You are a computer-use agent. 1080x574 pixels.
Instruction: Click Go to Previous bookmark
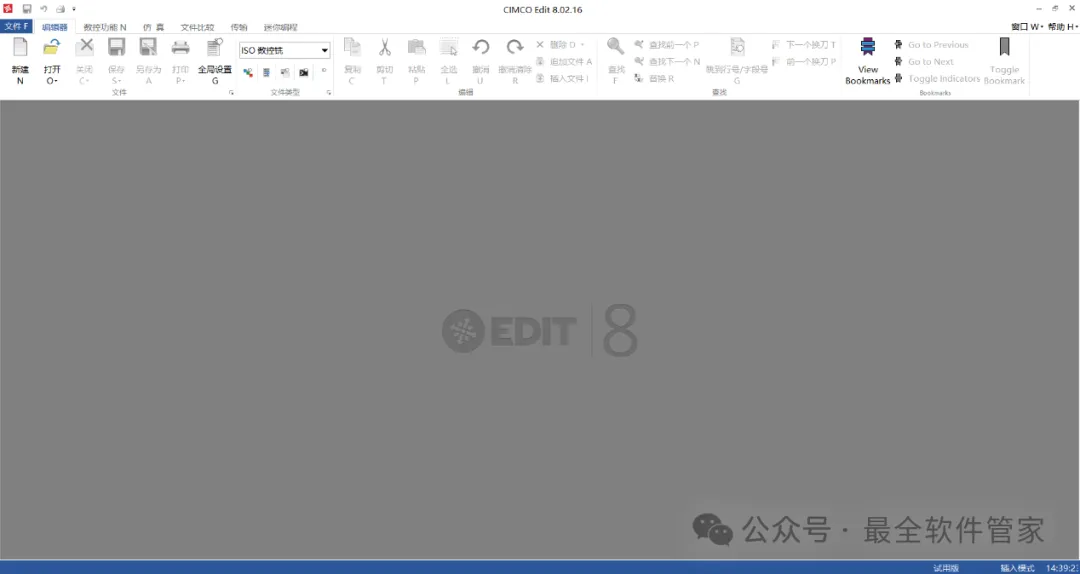tap(931, 45)
